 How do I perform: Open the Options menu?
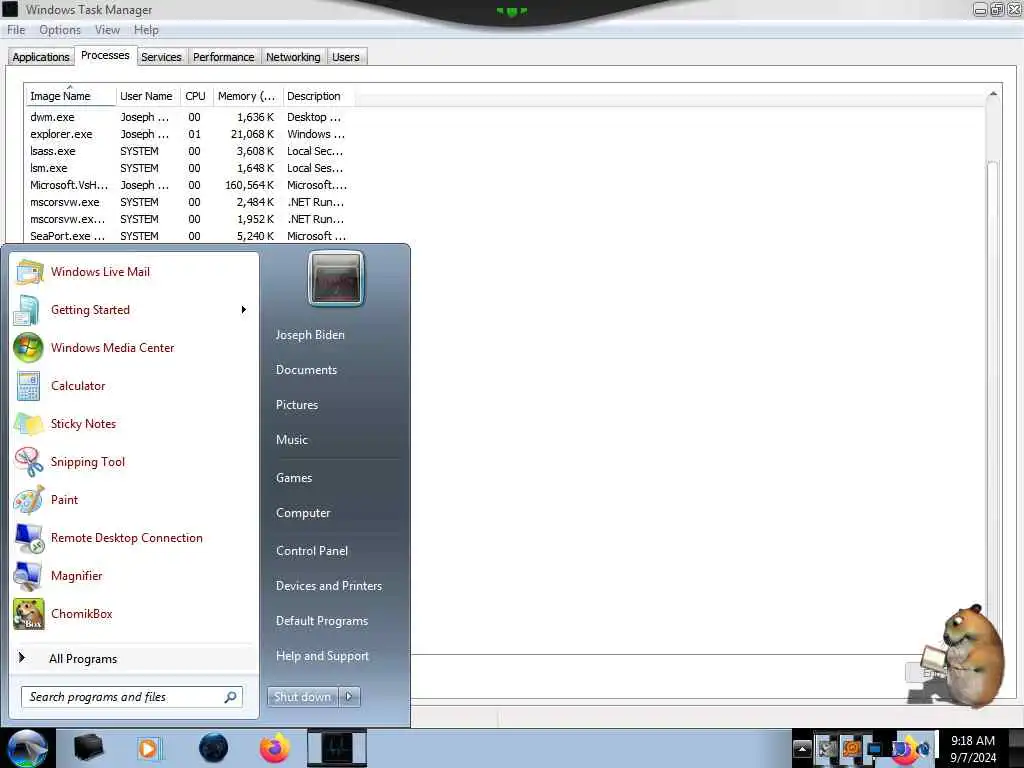59,30
